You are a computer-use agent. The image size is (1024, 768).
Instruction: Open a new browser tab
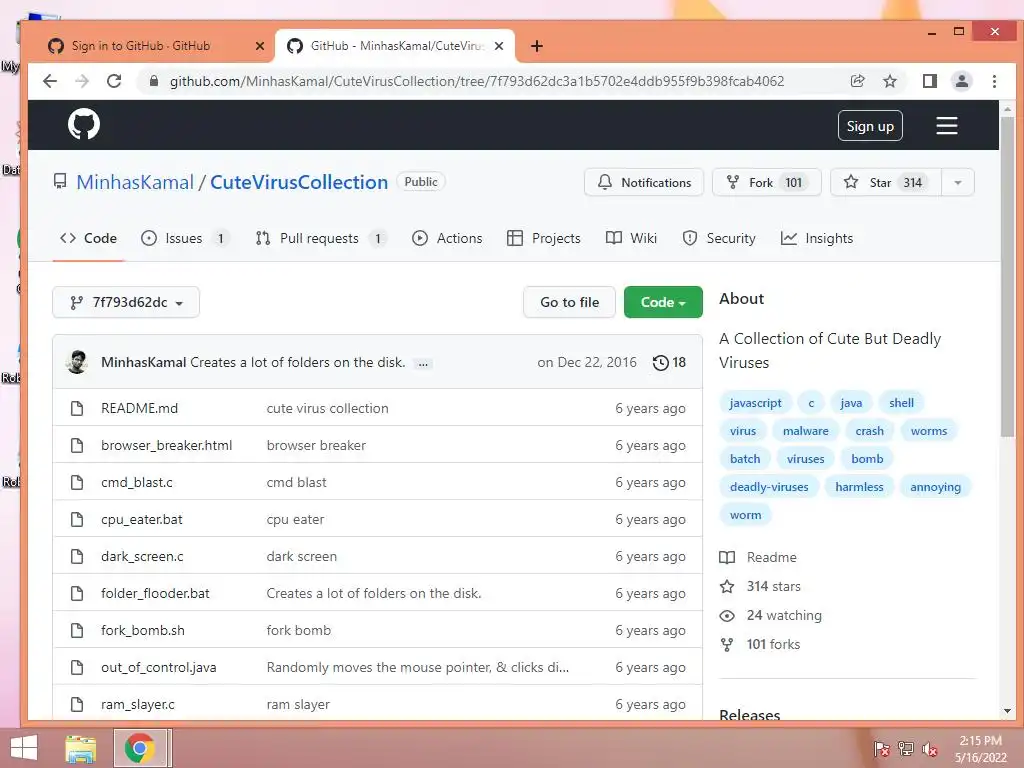pos(536,46)
